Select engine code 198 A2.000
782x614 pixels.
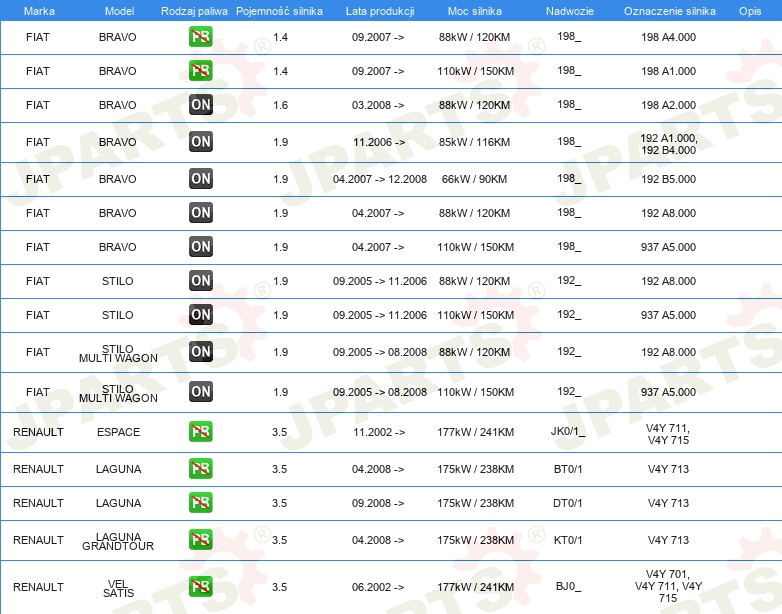click(668, 105)
